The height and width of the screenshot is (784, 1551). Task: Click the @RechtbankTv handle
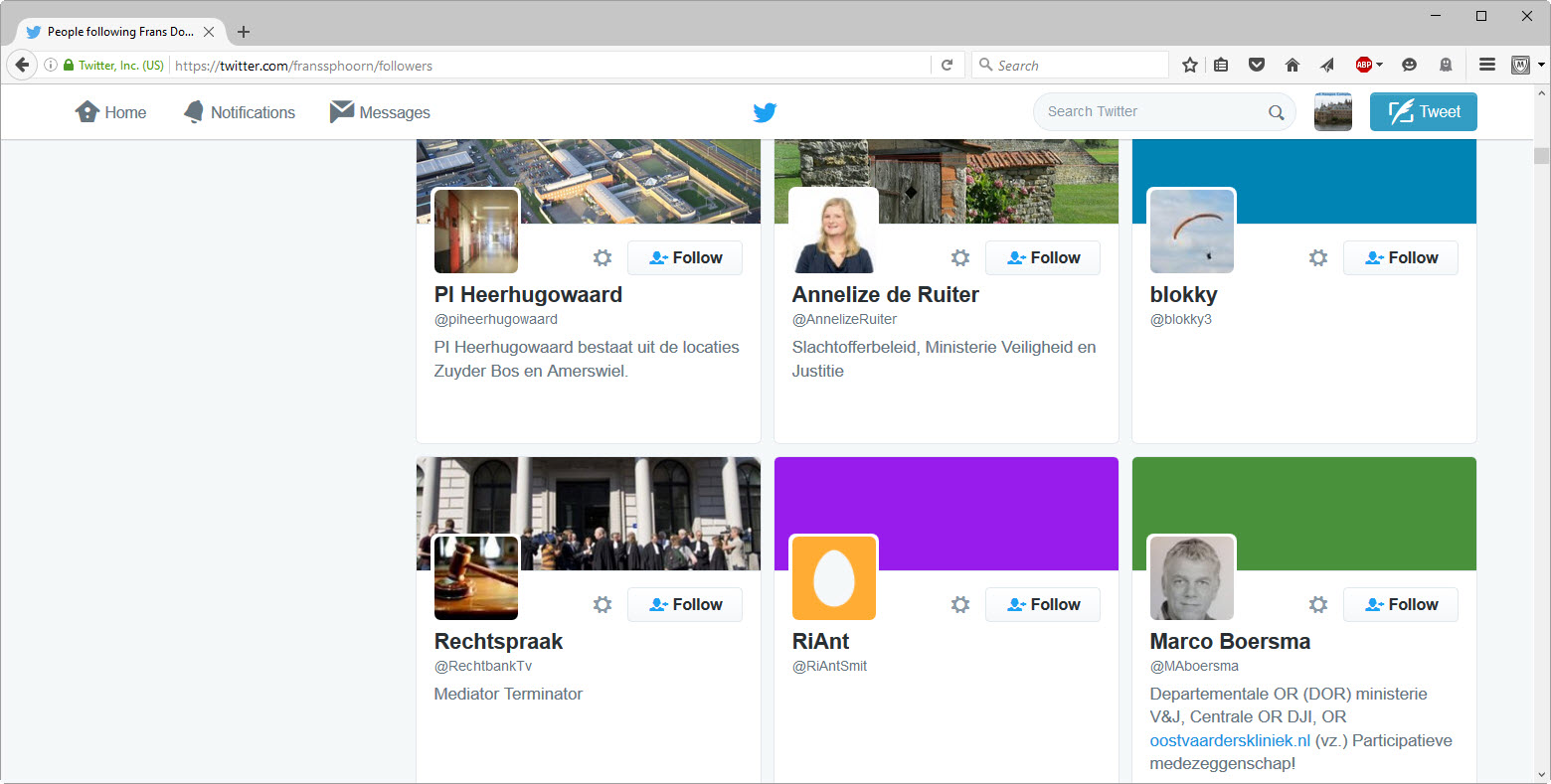483,666
